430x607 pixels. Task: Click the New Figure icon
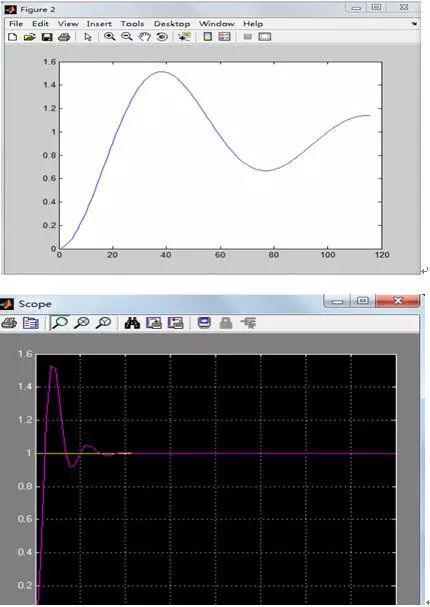12,37
